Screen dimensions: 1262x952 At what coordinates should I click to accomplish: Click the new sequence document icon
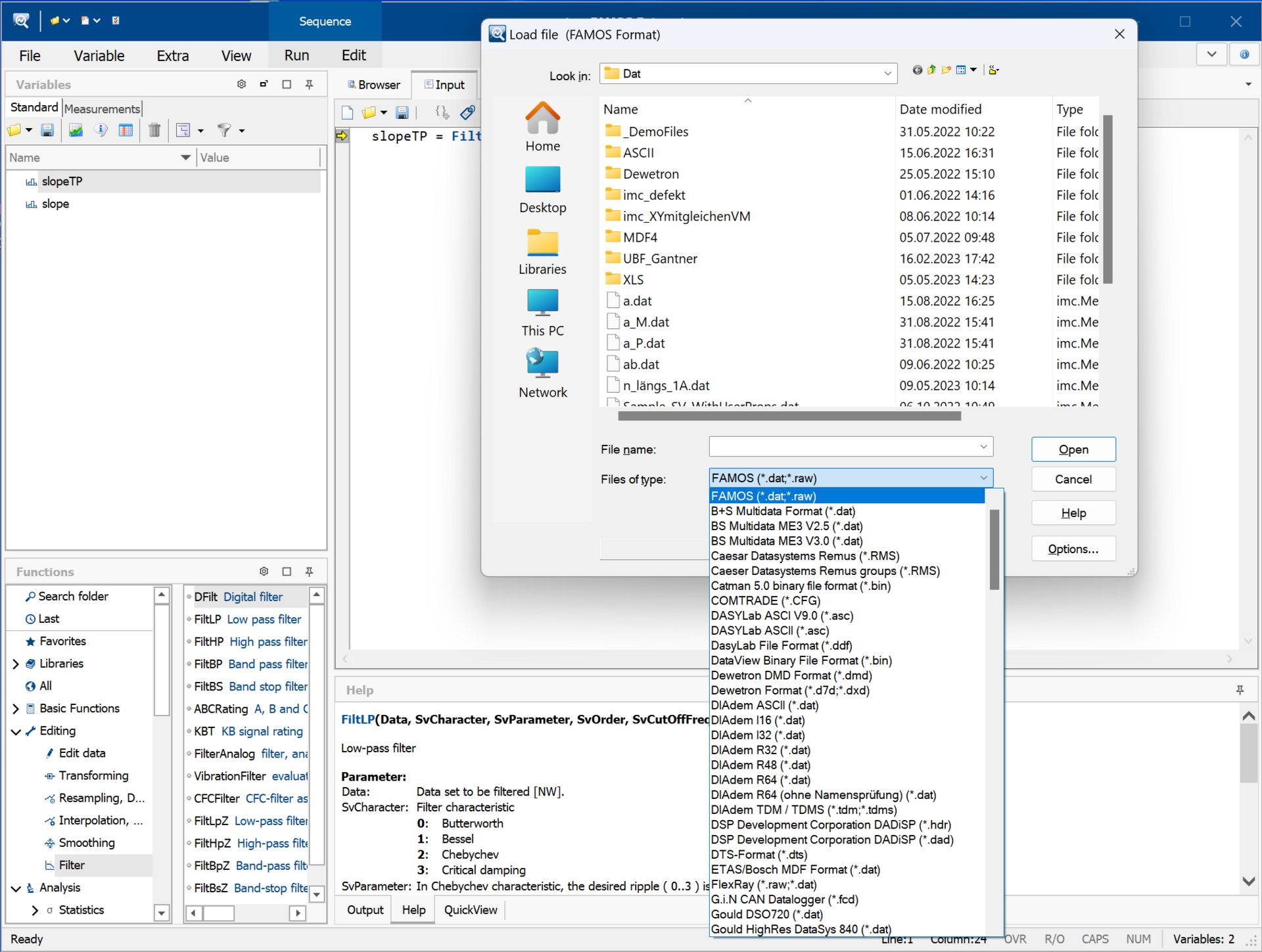[347, 113]
